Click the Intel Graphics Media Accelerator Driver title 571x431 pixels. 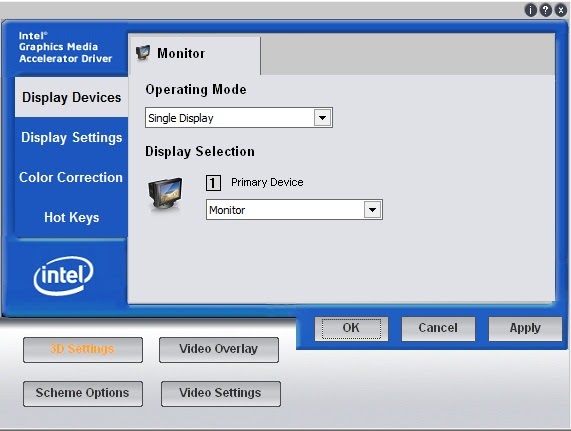[66, 47]
